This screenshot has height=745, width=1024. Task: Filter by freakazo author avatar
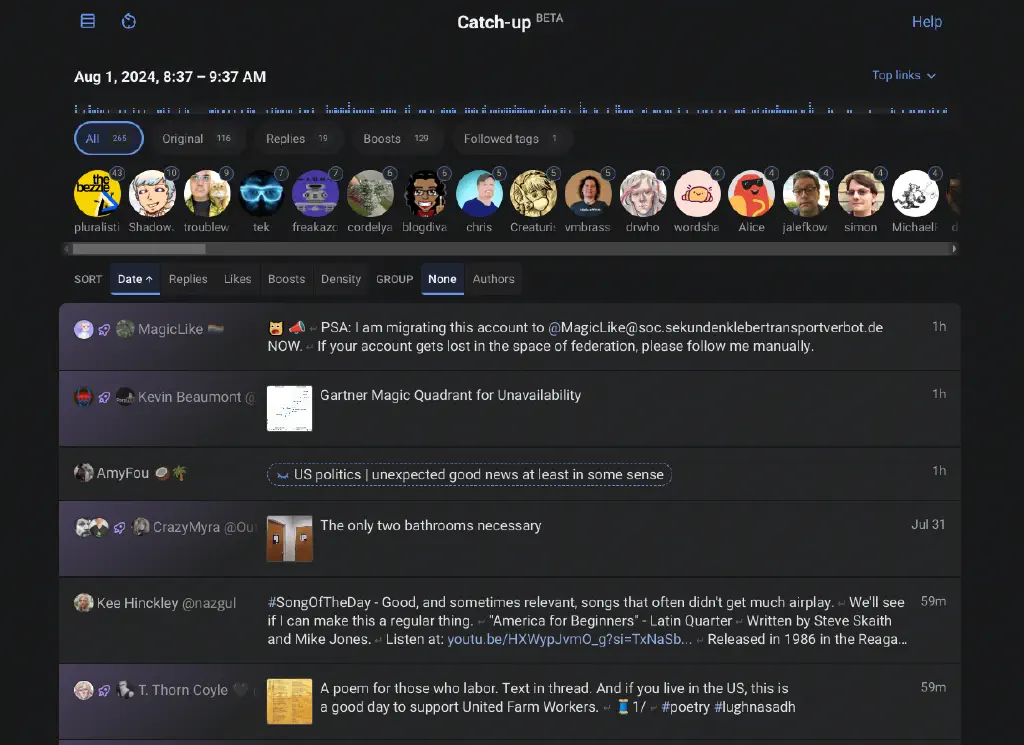pos(315,193)
